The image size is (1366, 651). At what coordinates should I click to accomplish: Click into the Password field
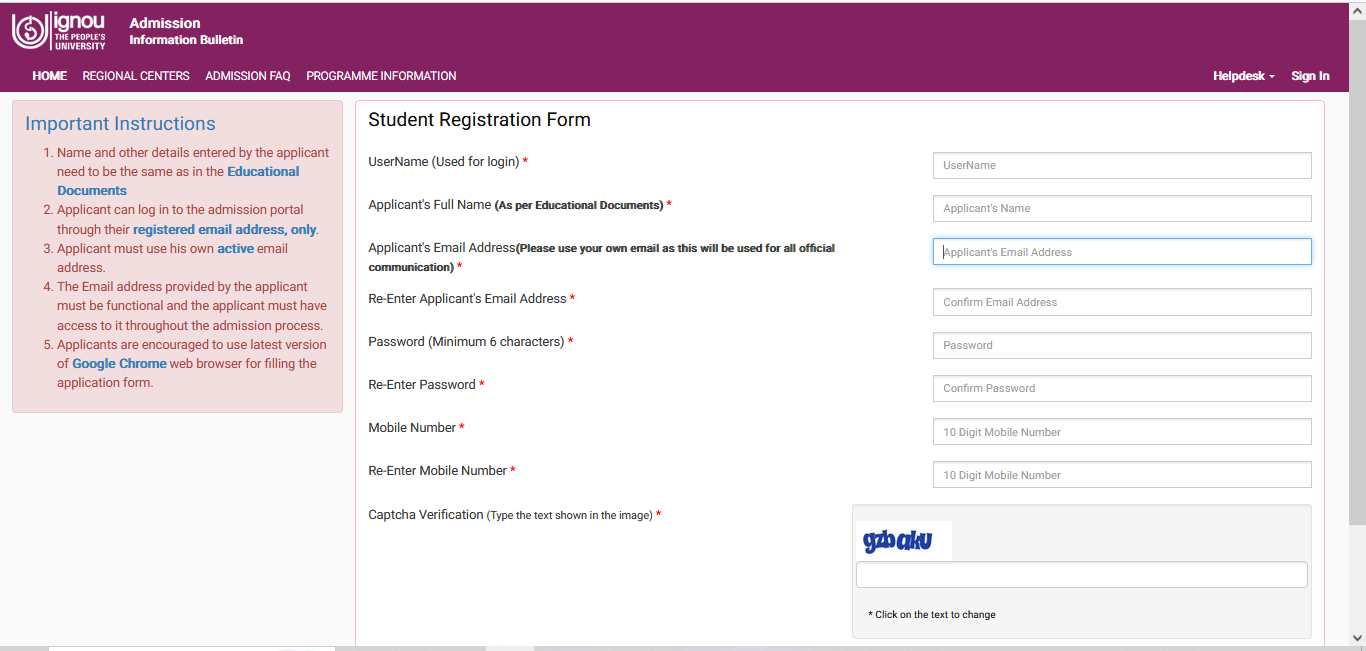pos(1121,345)
